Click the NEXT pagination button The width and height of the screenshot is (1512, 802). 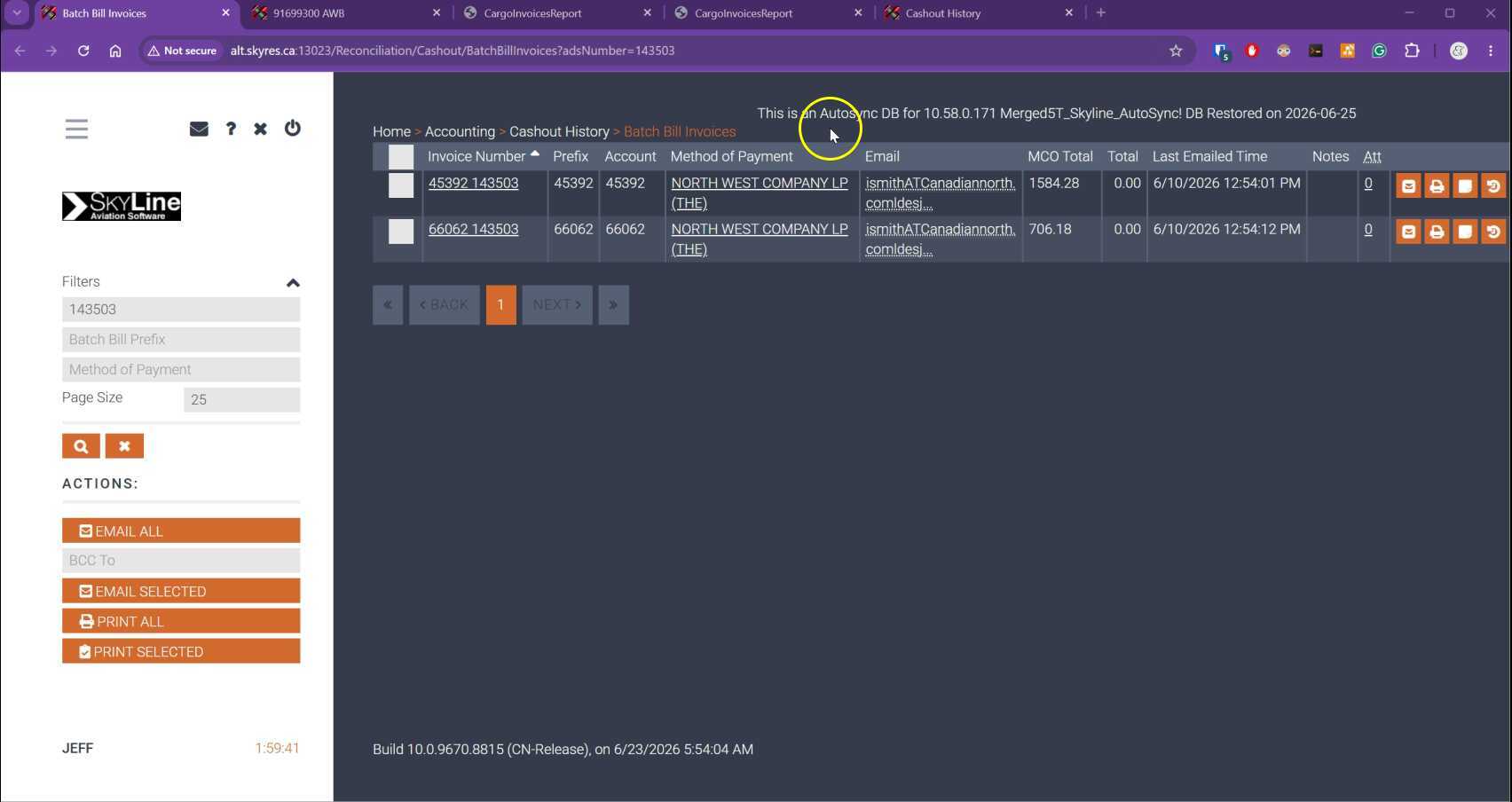pyautogui.click(x=557, y=305)
